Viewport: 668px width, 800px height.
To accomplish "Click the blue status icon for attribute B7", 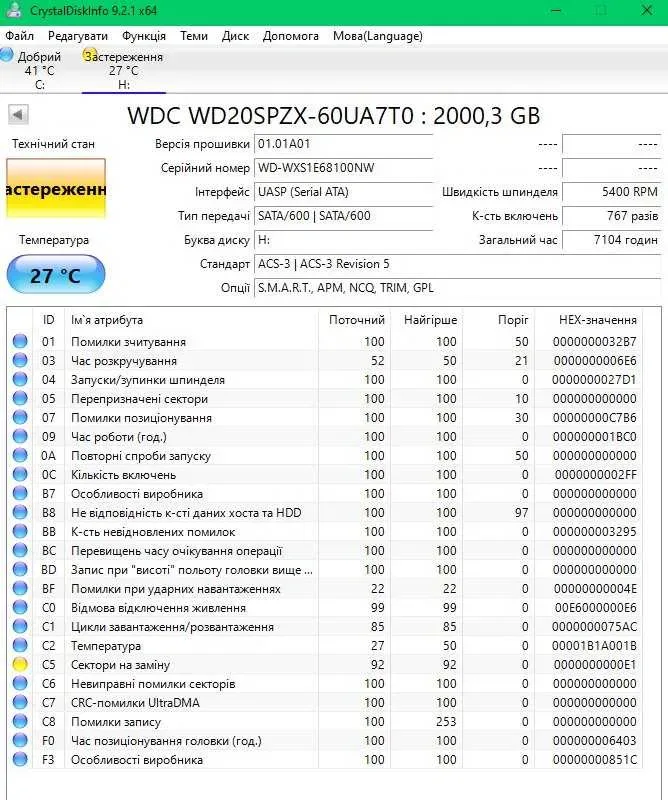I will tap(20, 493).
